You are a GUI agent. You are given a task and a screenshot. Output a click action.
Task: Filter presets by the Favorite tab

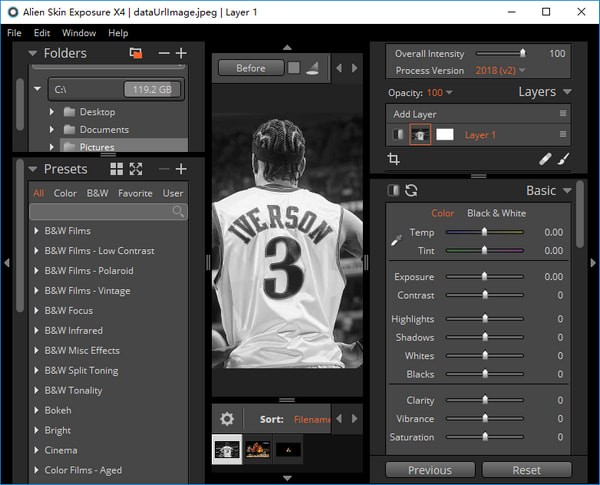point(135,193)
